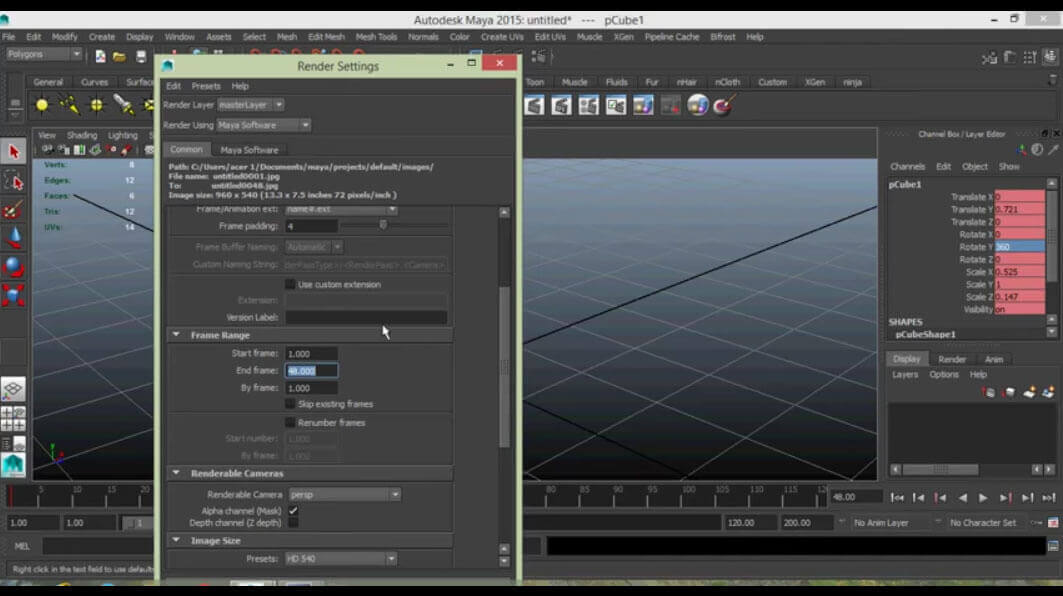Open the Render Using Maya Software dropdown
This screenshot has width=1063, height=596.
(263, 125)
